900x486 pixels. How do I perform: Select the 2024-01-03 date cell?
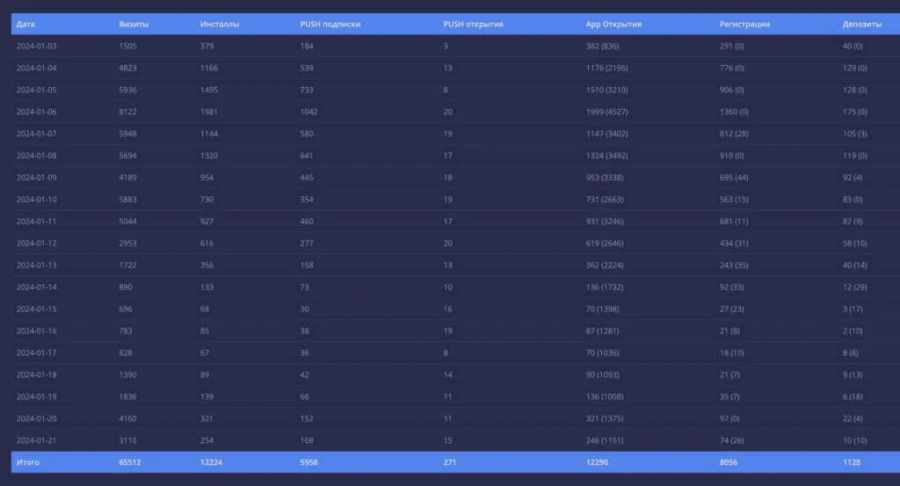(x=36, y=46)
